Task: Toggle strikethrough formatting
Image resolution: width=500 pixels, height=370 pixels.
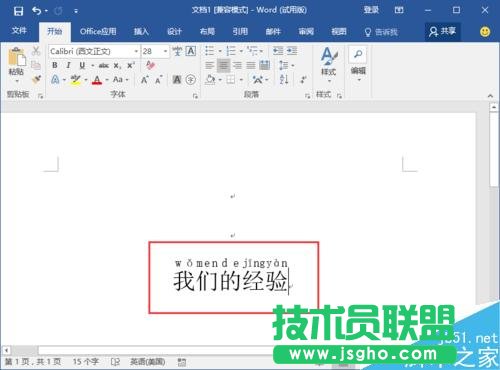Action: (104, 65)
